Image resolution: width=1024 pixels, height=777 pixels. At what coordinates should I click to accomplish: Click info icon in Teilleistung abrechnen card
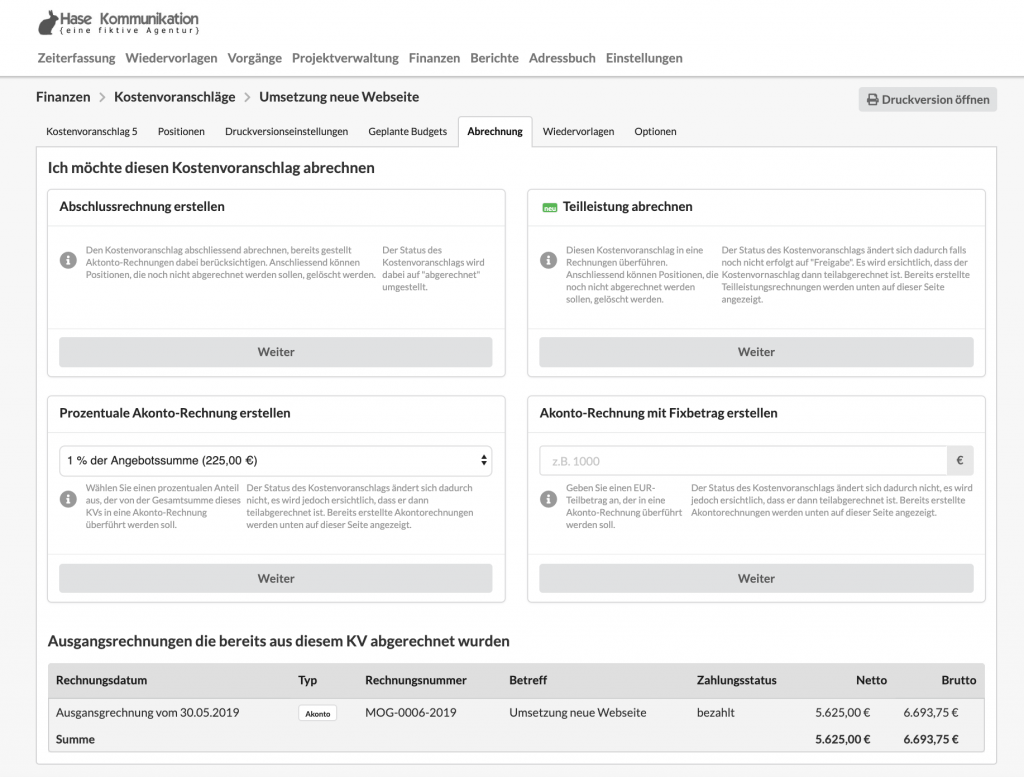pos(549,260)
